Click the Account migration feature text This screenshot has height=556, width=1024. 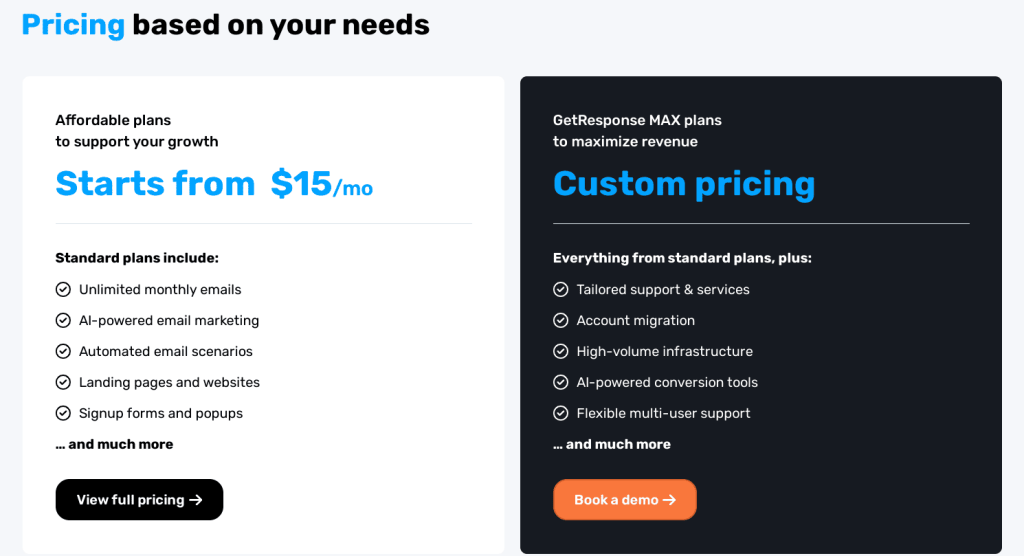click(x=635, y=321)
